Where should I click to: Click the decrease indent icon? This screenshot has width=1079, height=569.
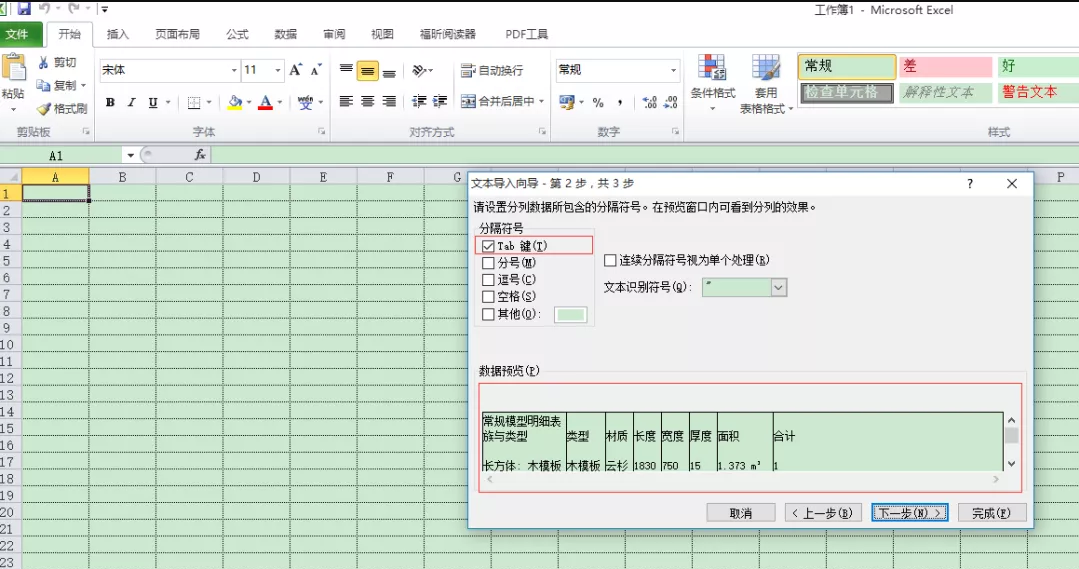point(419,102)
